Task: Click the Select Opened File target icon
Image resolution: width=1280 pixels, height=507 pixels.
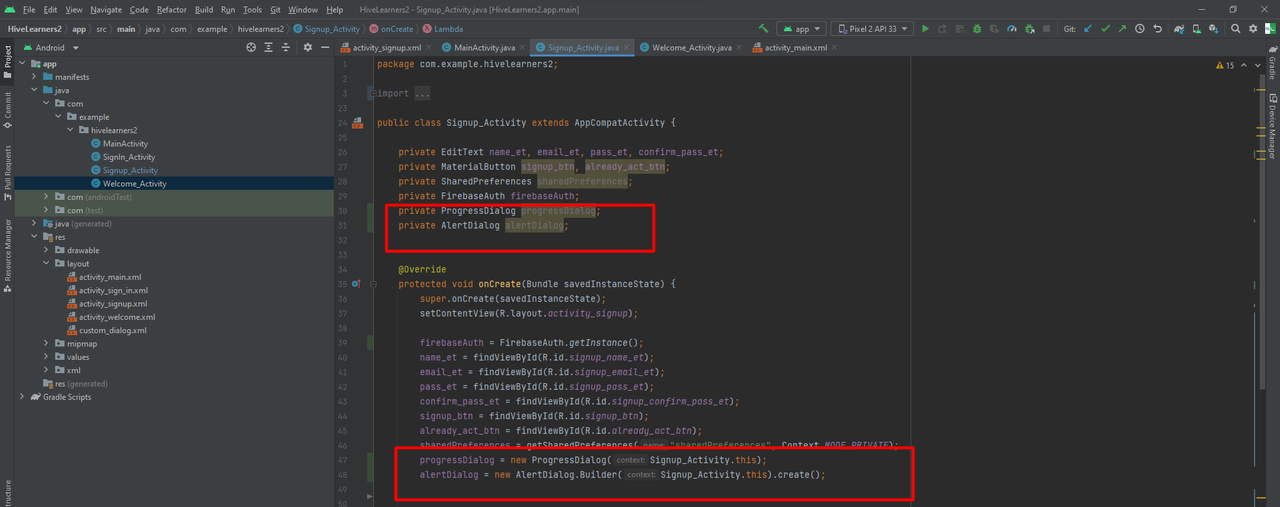Action: point(251,47)
